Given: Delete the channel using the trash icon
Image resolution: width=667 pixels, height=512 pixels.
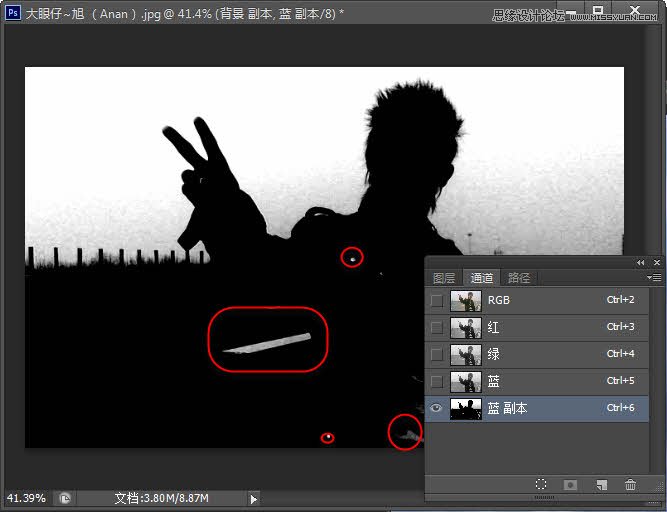Looking at the screenshot, I should tap(630, 484).
